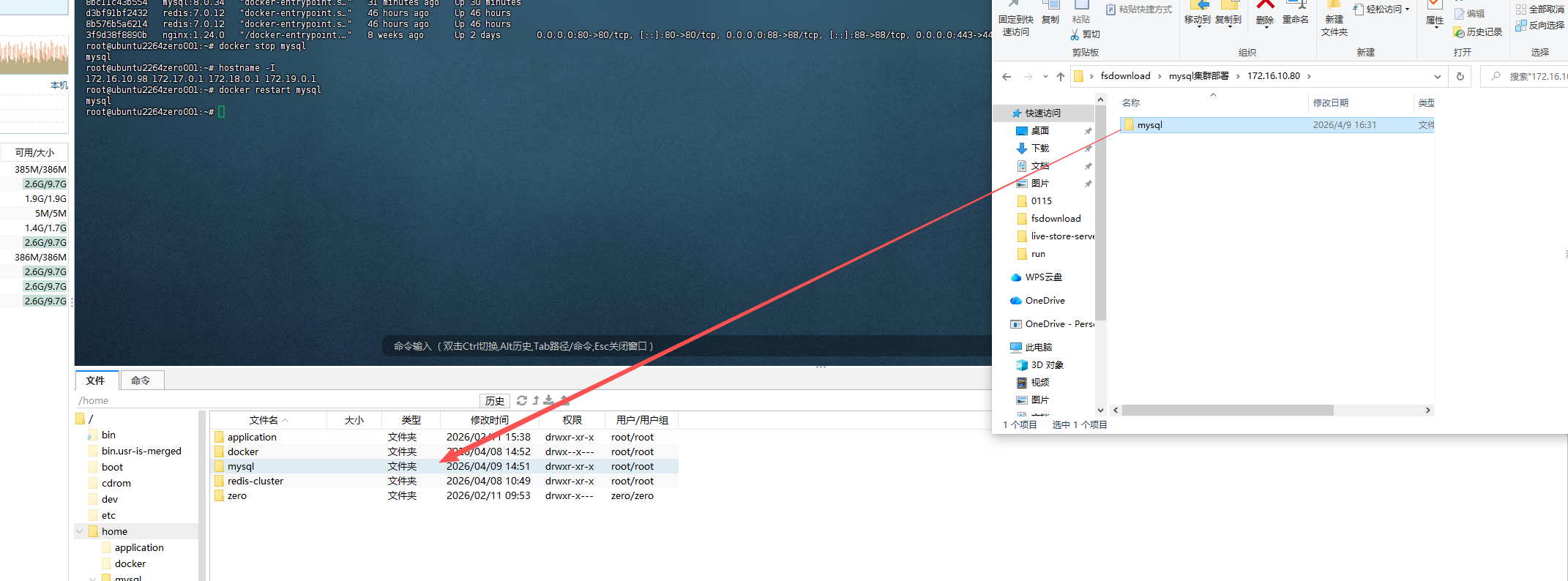Click the Explorer up-one-level arrow
Image resolution: width=1568 pixels, height=581 pixels.
tap(1061, 76)
